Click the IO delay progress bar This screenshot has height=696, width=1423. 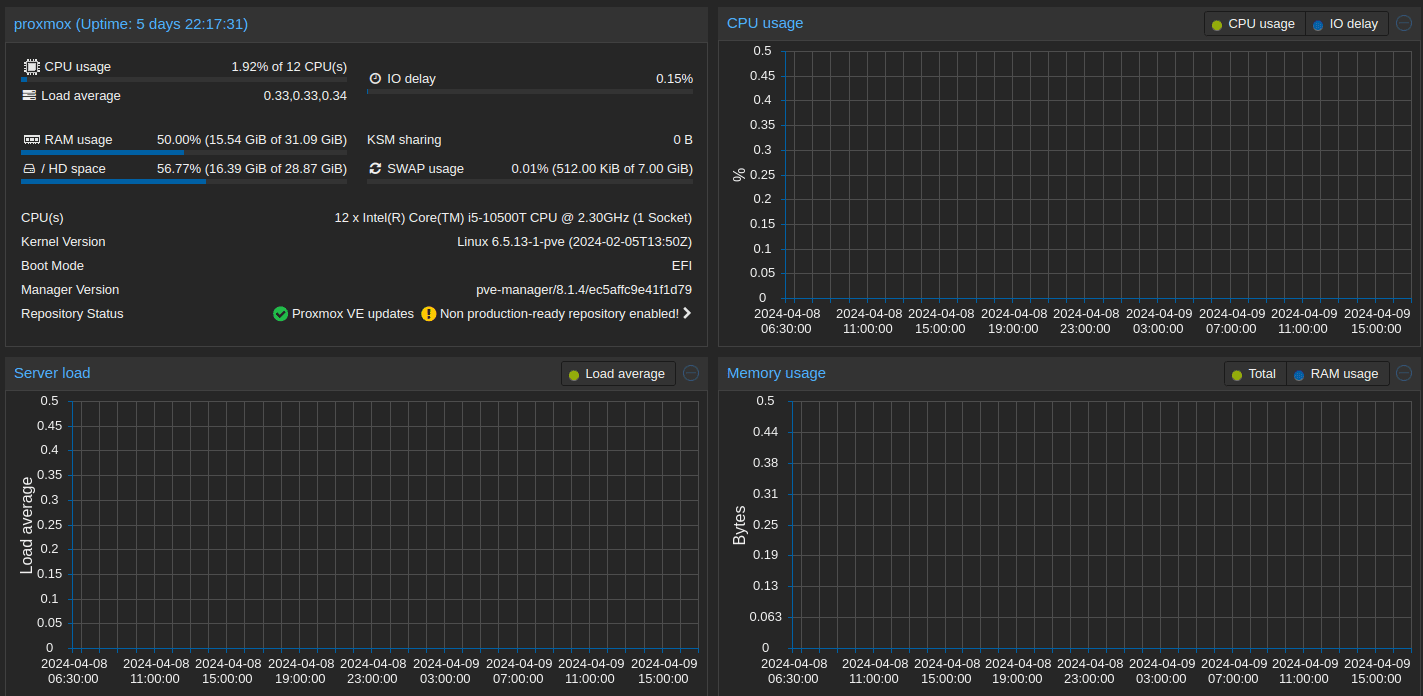(530, 92)
